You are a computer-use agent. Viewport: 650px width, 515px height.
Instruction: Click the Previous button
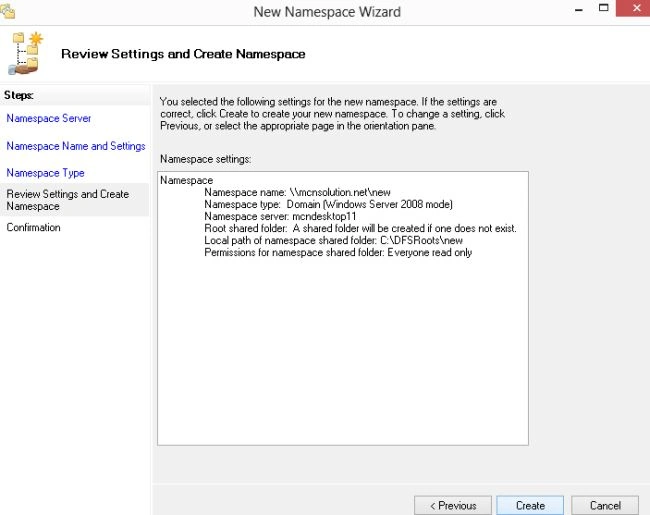pos(453,505)
